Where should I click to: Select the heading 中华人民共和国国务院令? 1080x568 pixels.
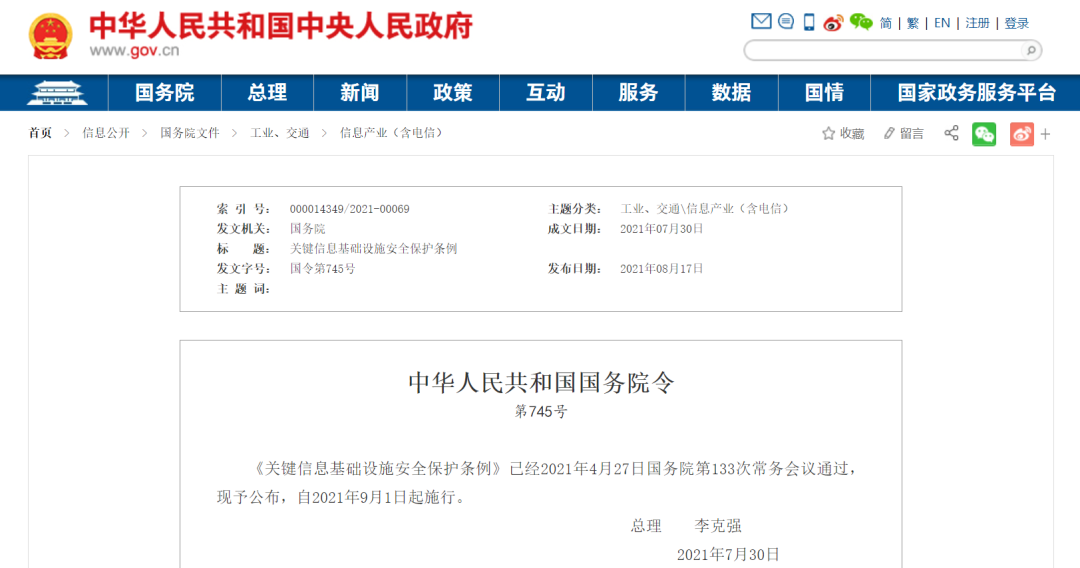[x=541, y=383]
